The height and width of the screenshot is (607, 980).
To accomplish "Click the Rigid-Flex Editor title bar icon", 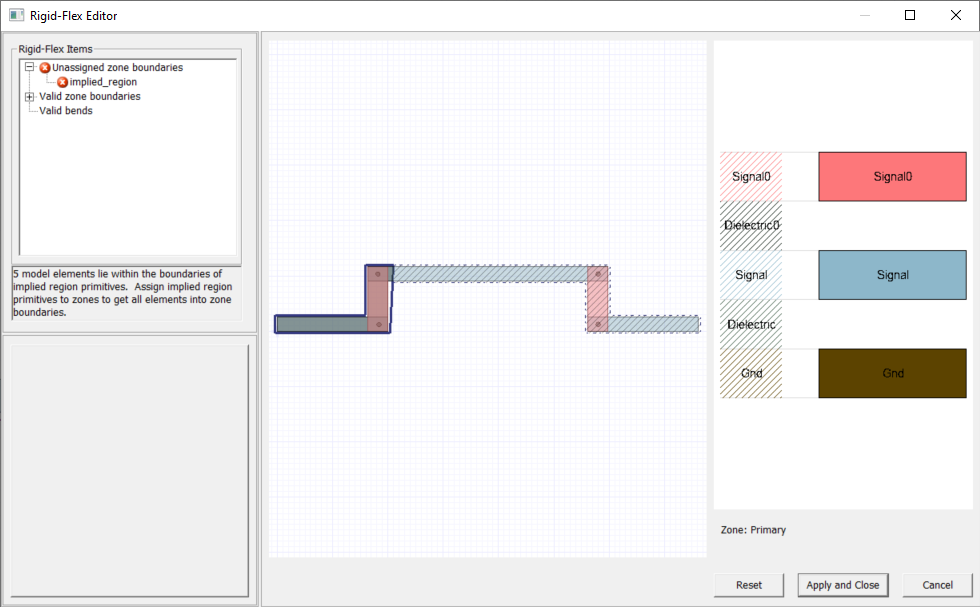I will tap(14, 15).
